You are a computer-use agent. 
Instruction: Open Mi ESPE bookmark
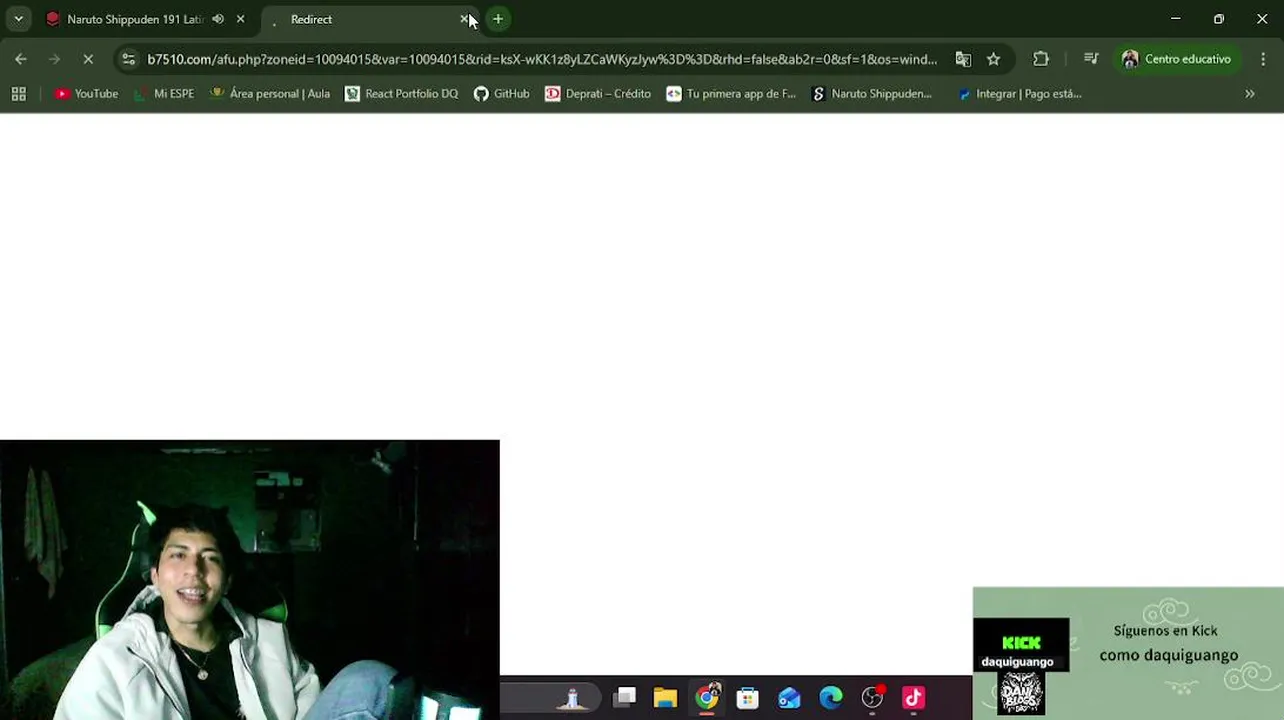(165, 94)
